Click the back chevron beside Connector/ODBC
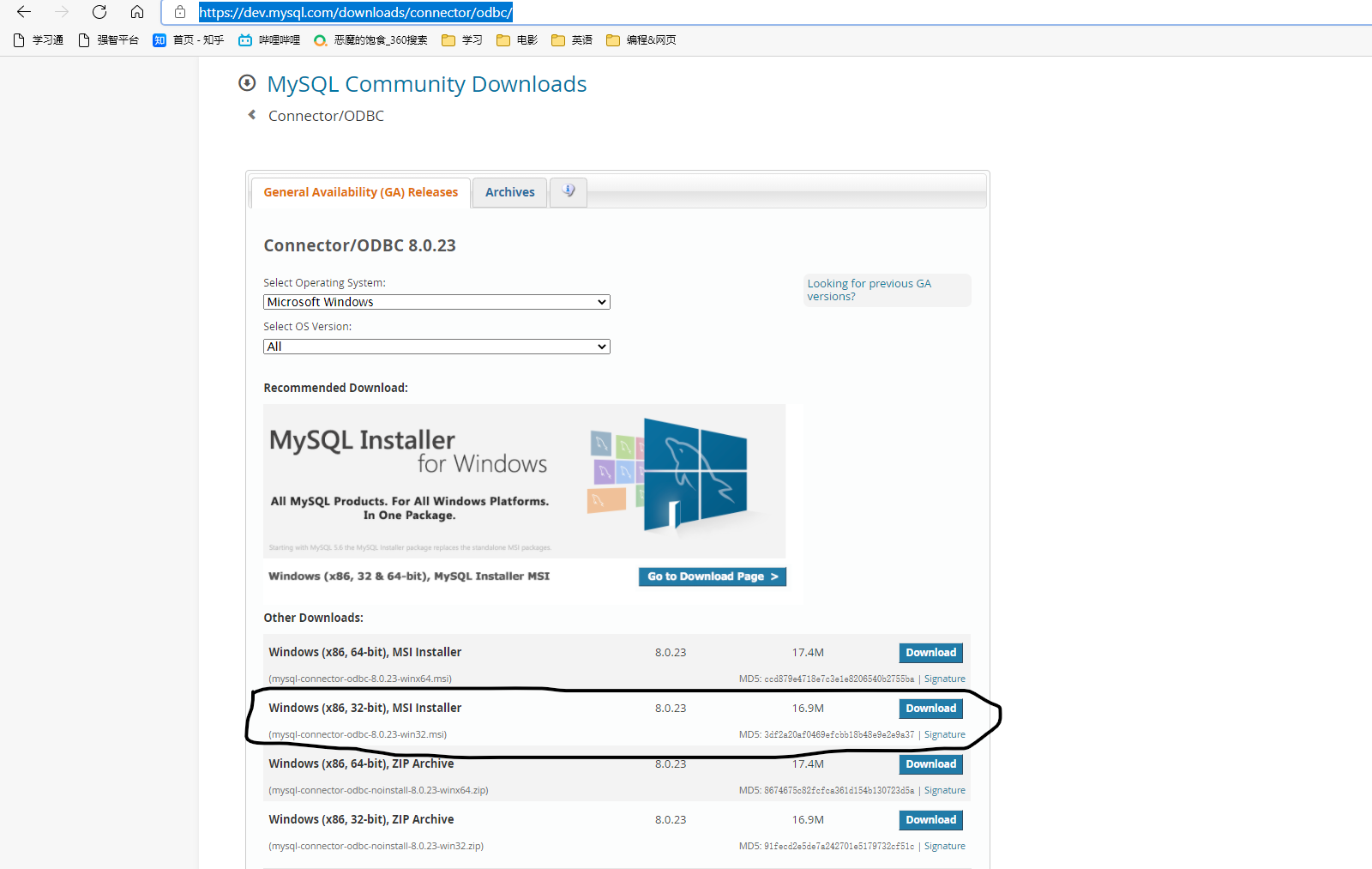The image size is (1372, 869). tap(252, 115)
